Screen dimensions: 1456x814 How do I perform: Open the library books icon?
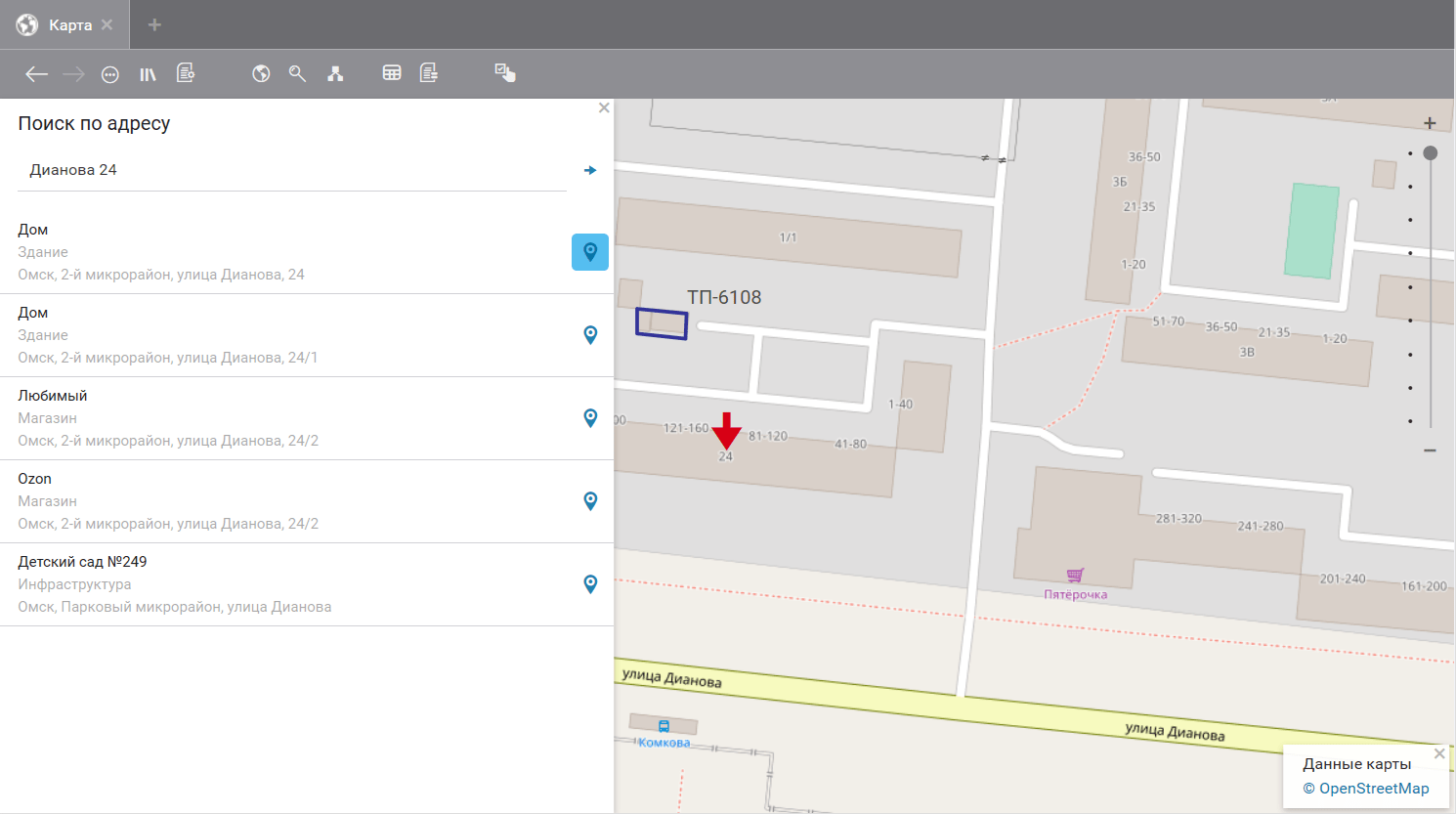click(148, 74)
